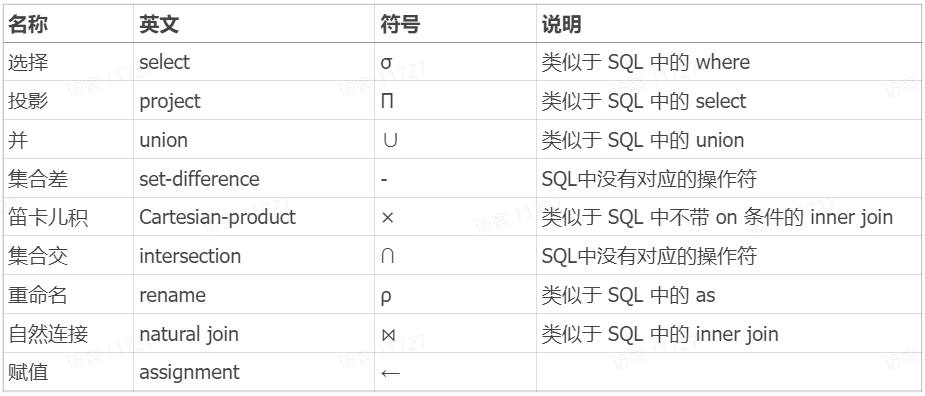The height and width of the screenshot is (396, 925).
Task: Click the 名称 column header
Action: point(28,25)
